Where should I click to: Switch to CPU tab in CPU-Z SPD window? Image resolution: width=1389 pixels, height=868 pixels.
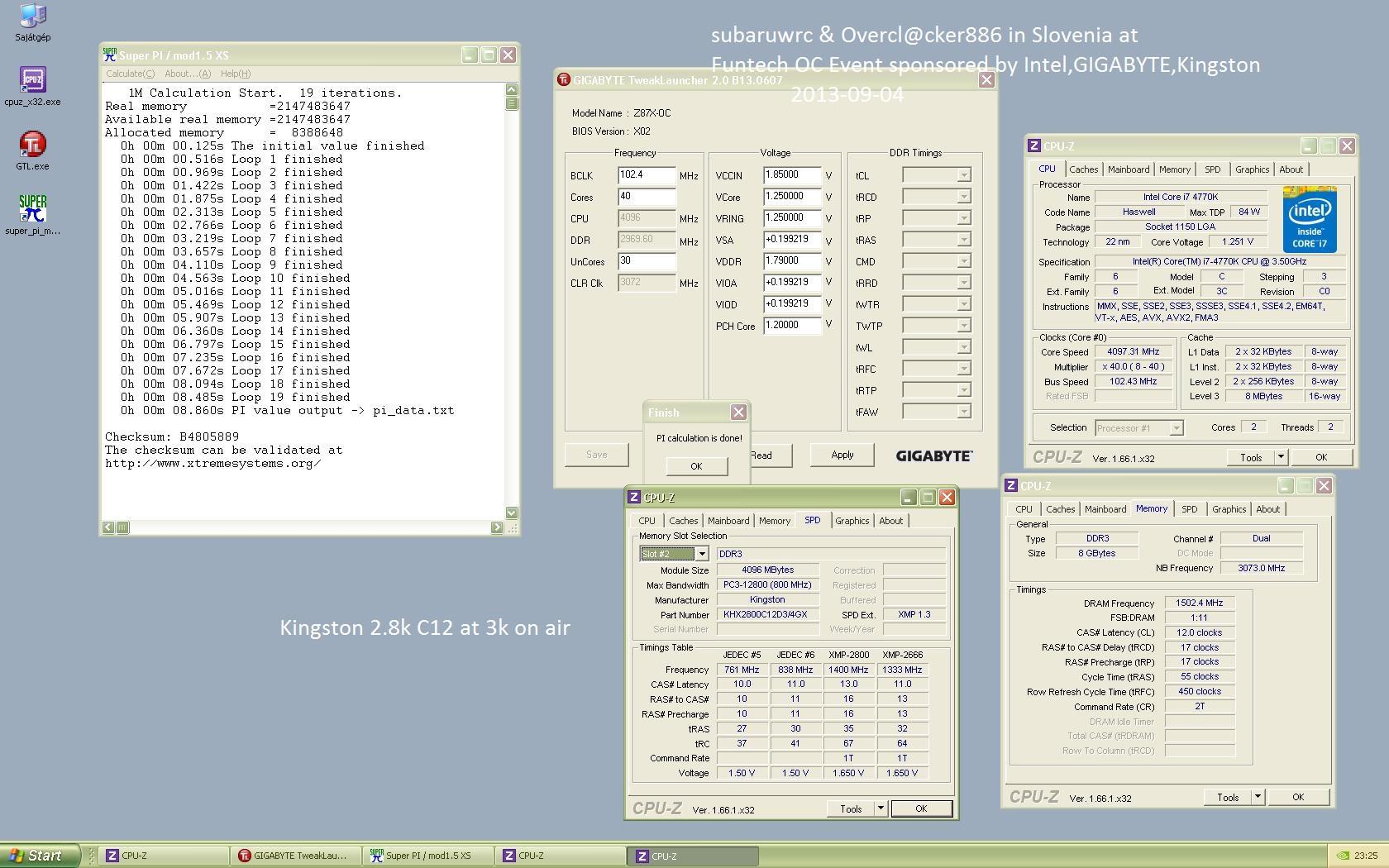647,521
